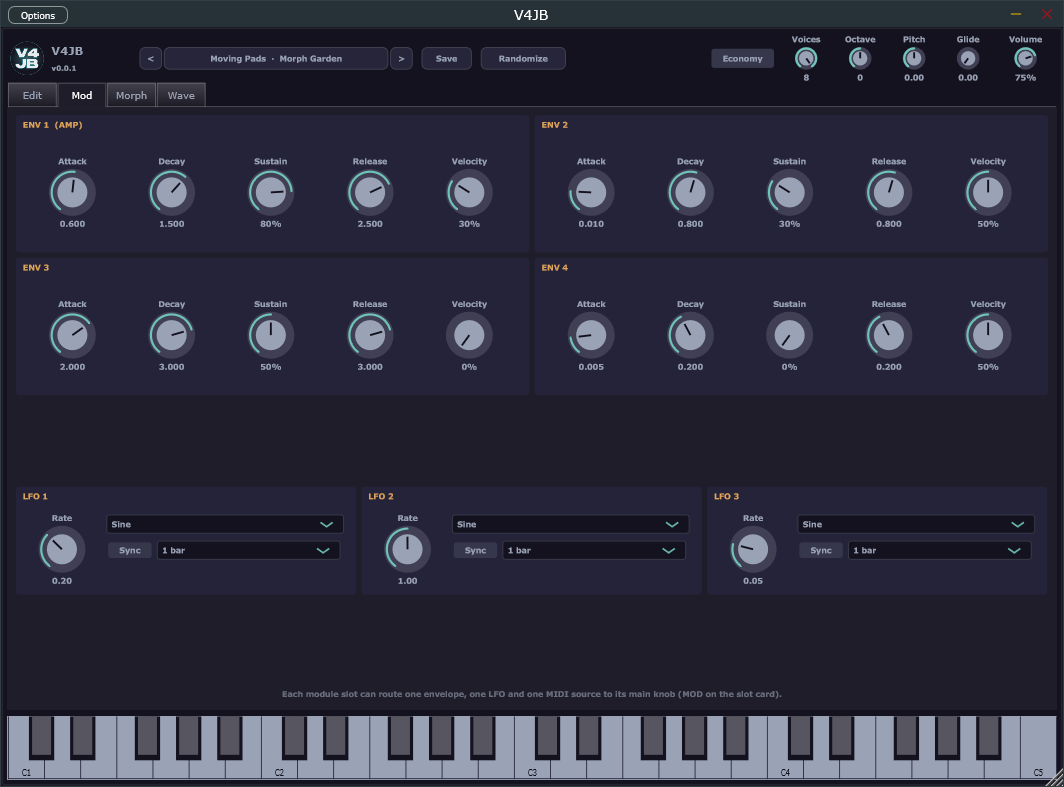
Task: Play the C3 key on keyboard
Action: pos(532,748)
